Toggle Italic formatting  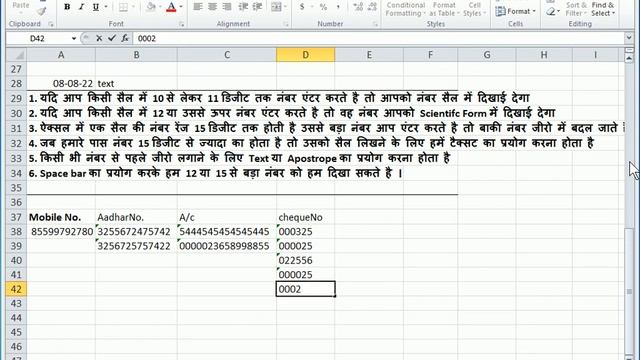click(x=81, y=7)
